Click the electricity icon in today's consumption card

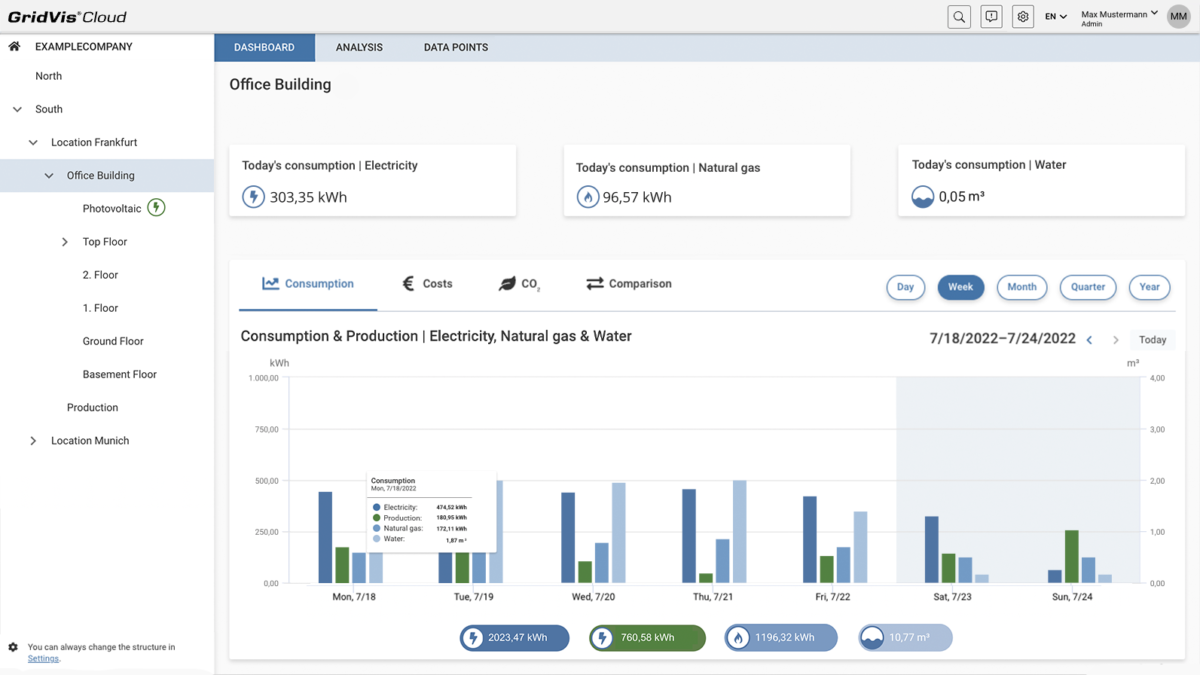point(254,197)
